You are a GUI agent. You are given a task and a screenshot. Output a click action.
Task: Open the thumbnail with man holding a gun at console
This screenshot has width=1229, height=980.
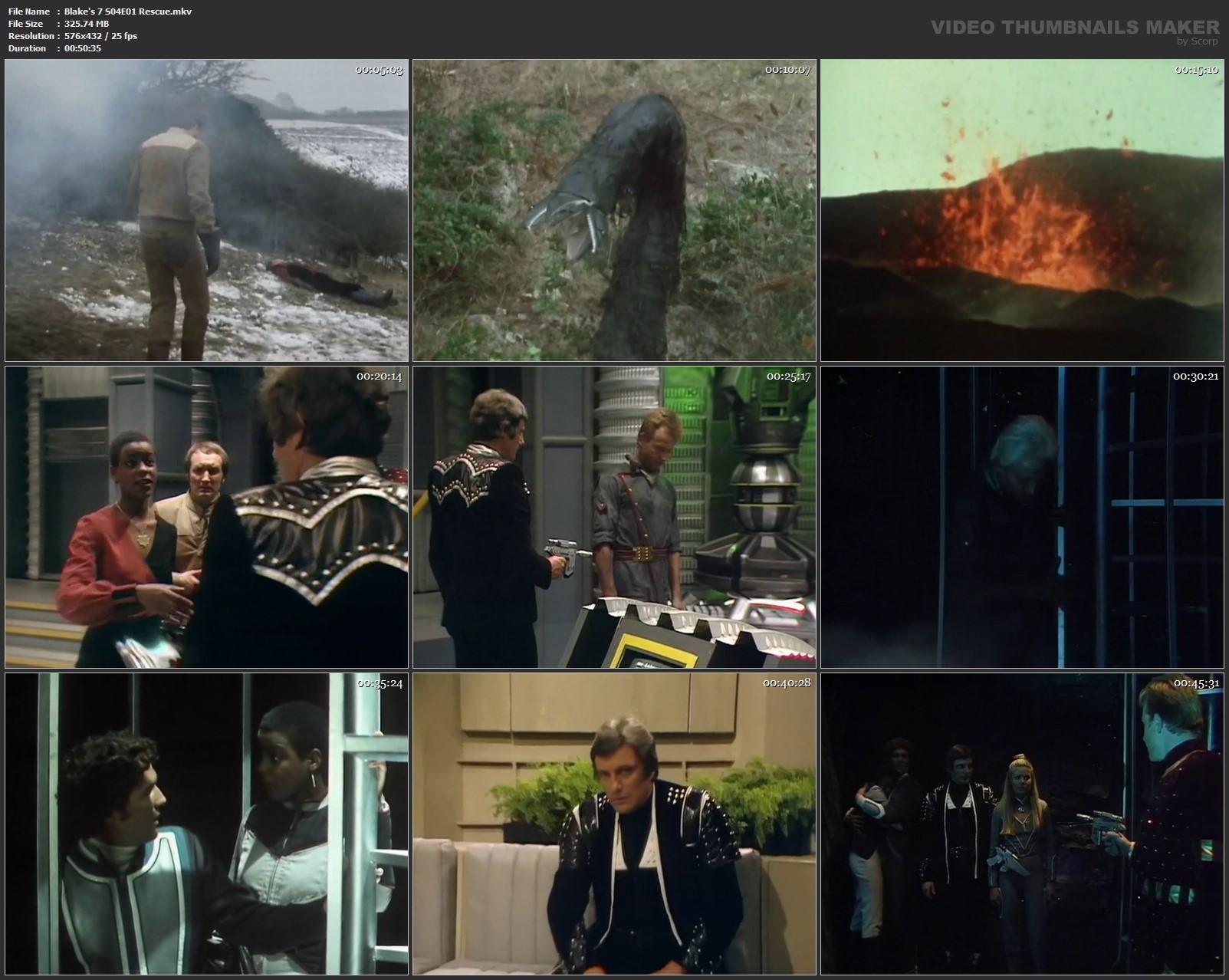tap(614, 517)
